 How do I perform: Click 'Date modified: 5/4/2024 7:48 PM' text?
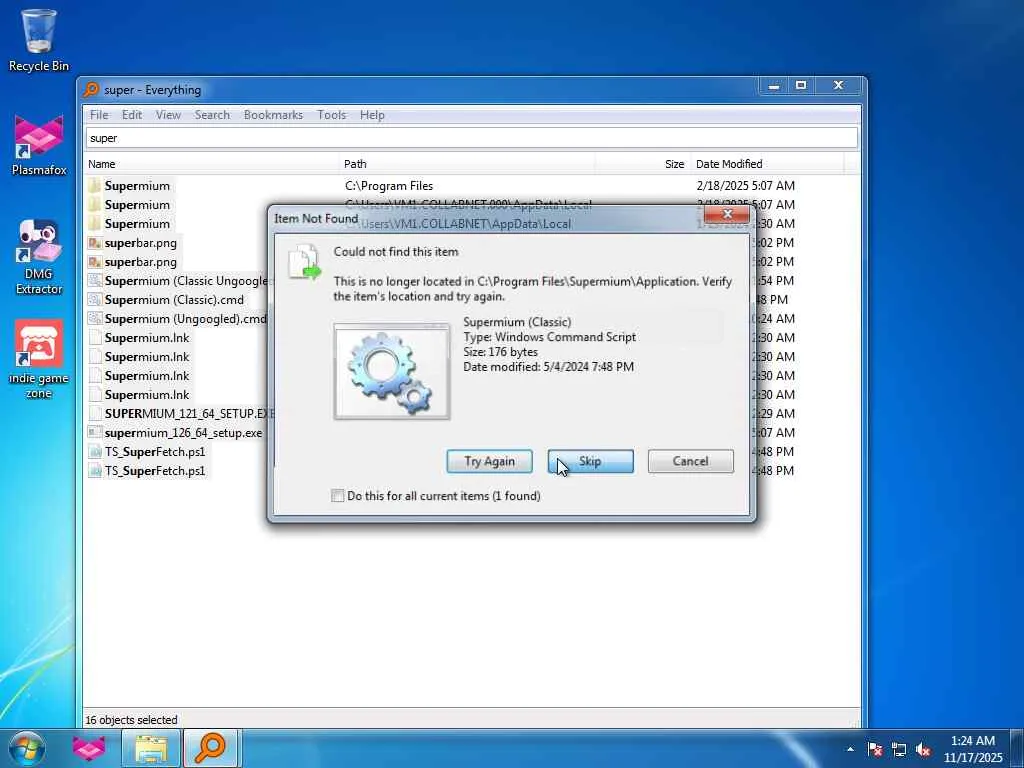549,367
